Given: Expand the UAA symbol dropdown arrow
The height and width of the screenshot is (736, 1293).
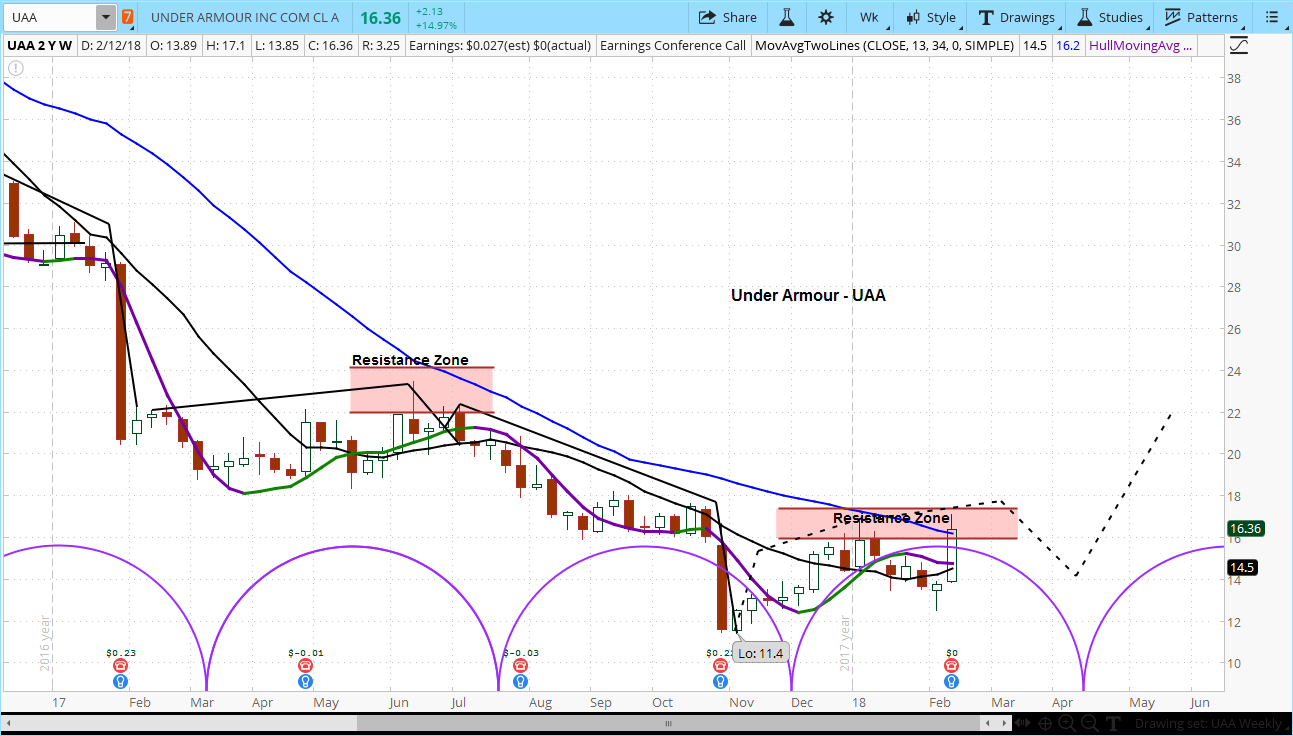Looking at the screenshot, I should pos(105,17).
